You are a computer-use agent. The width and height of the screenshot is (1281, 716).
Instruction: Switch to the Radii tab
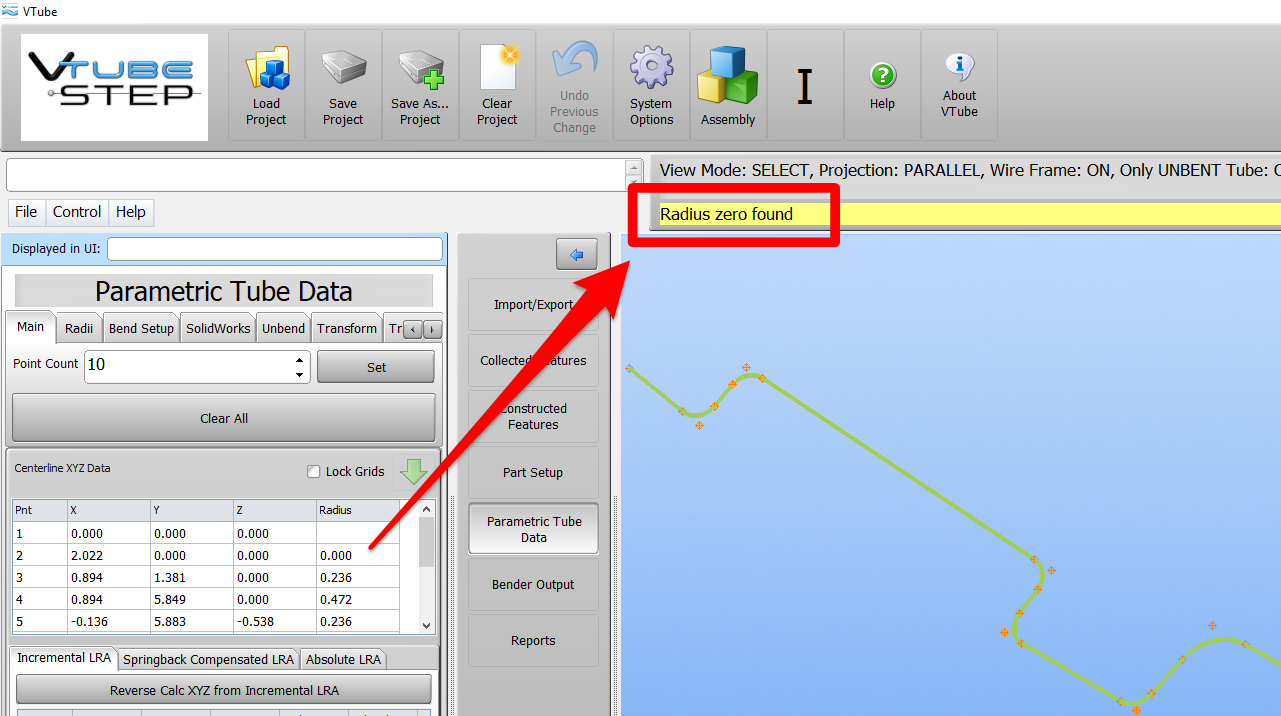point(79,328)
